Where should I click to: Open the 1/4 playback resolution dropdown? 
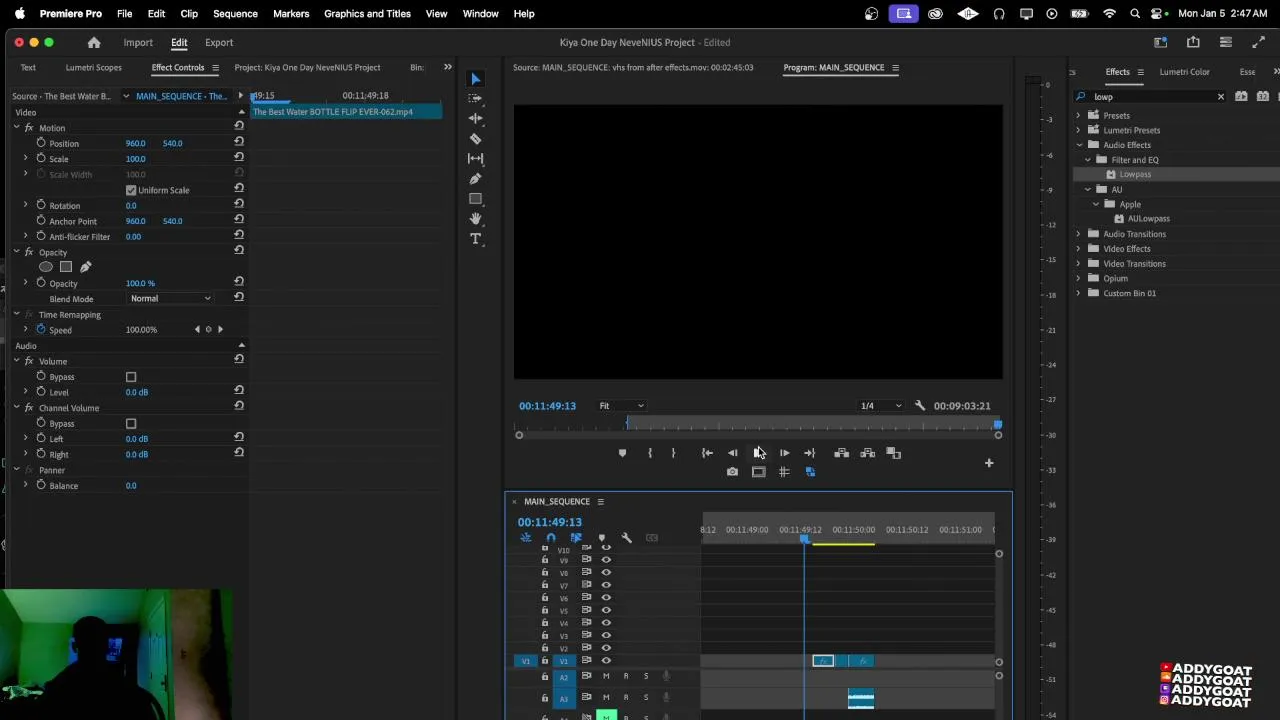881,406
